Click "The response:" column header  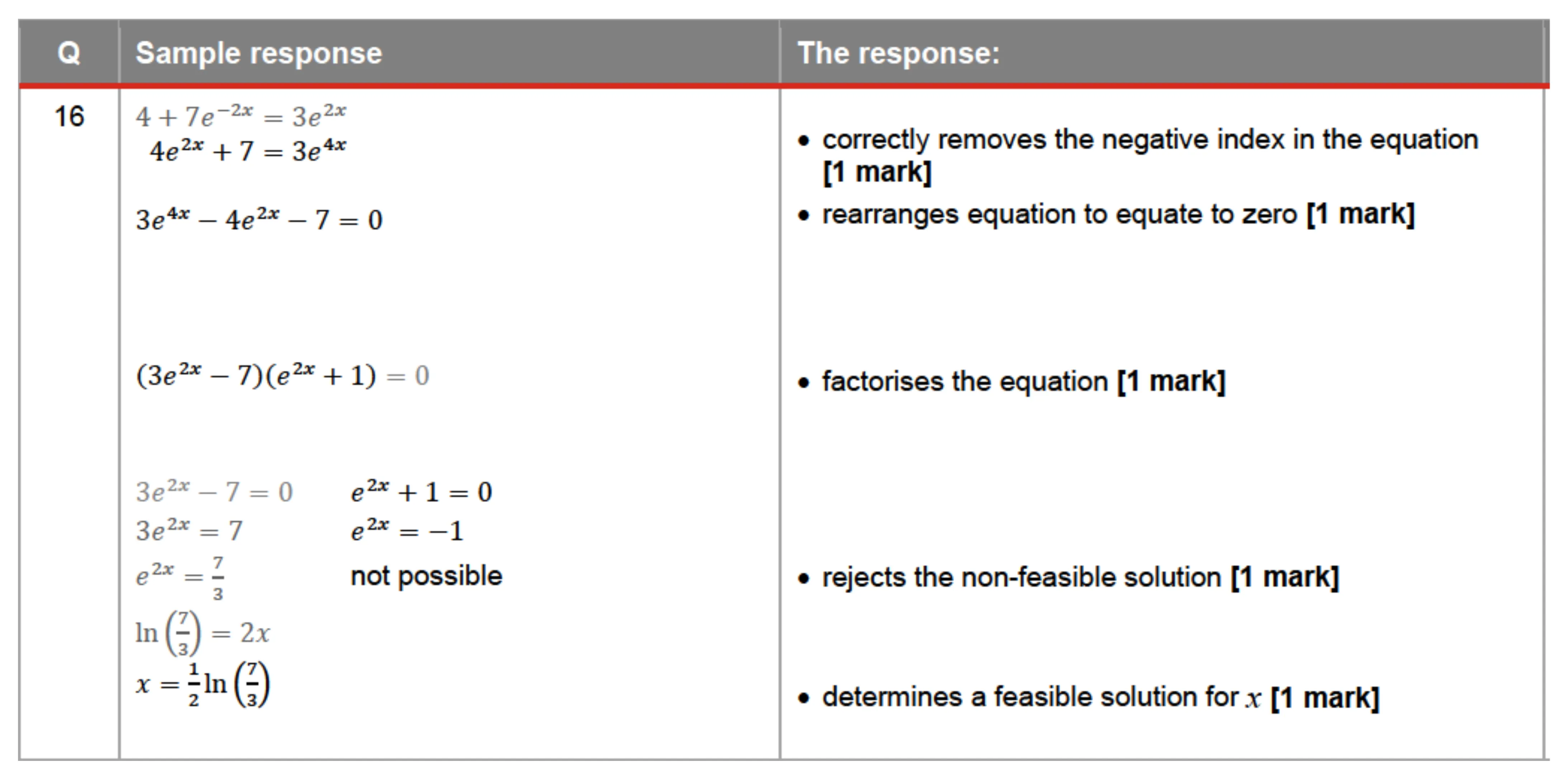pos(898,53)
